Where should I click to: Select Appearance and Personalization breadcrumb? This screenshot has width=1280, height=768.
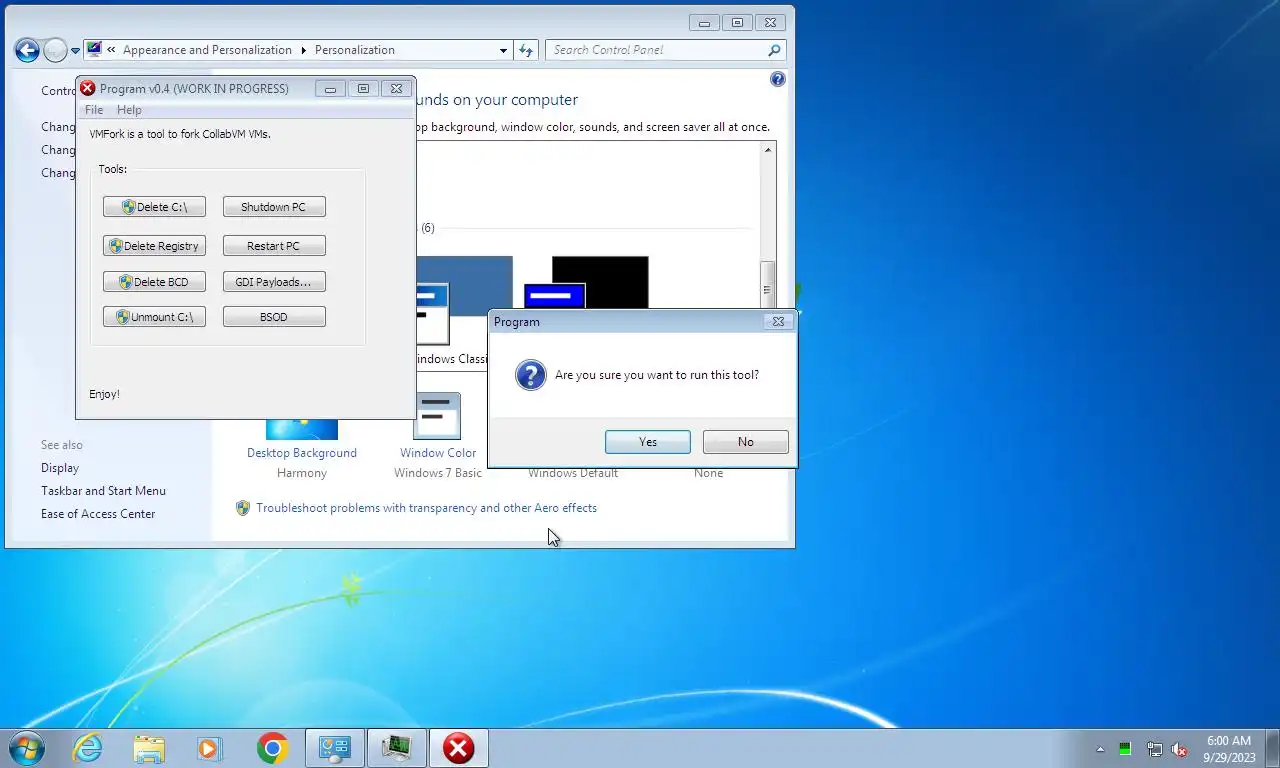(207, 50)
